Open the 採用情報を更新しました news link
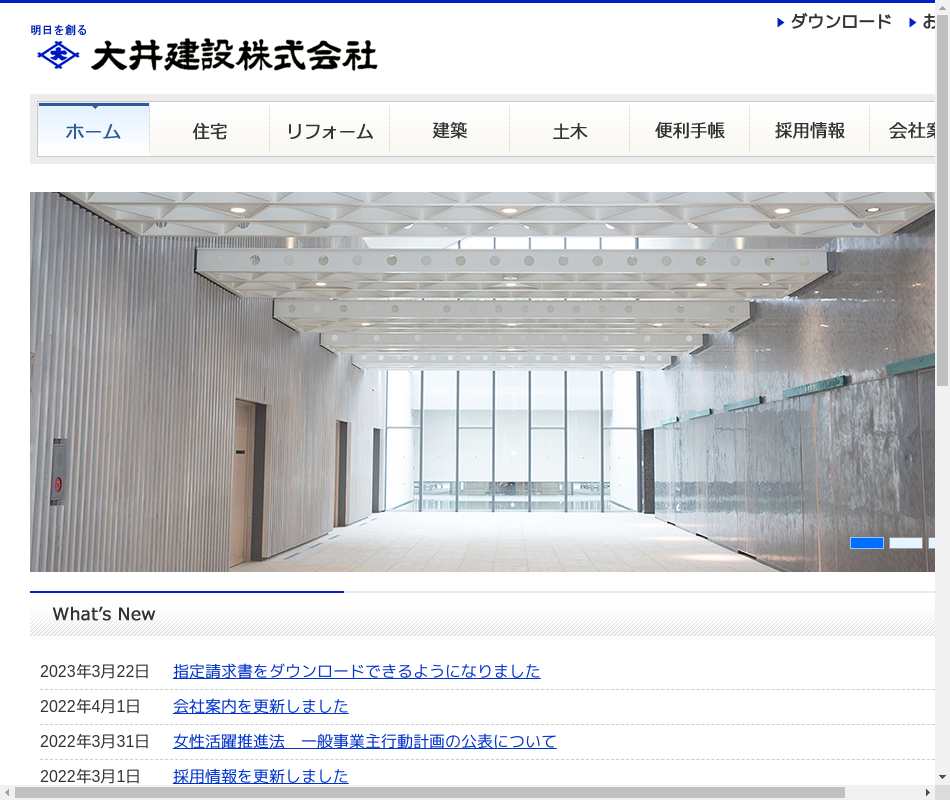950x800 pixels. point(260,776)
